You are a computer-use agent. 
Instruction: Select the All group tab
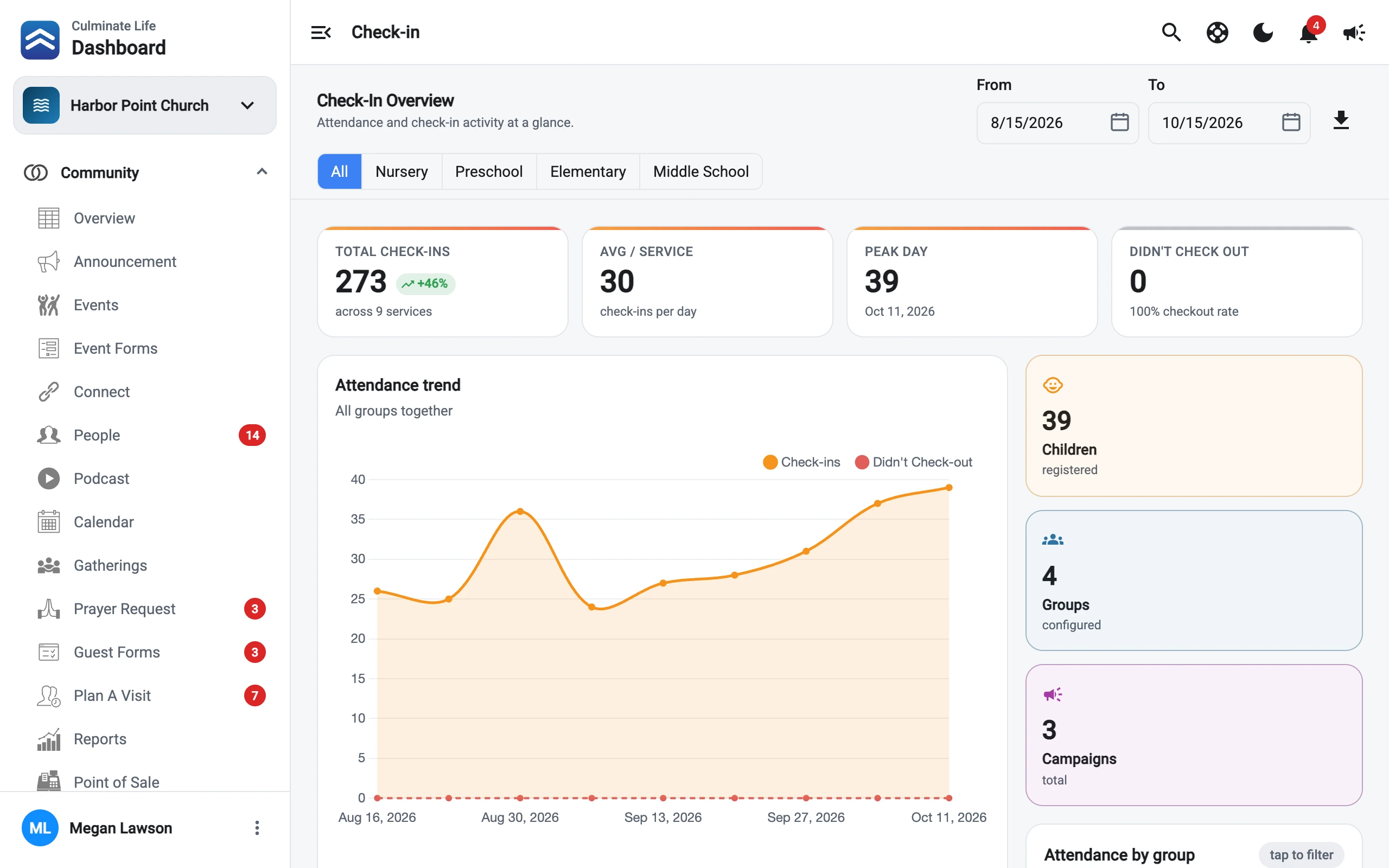pos(339,171)
